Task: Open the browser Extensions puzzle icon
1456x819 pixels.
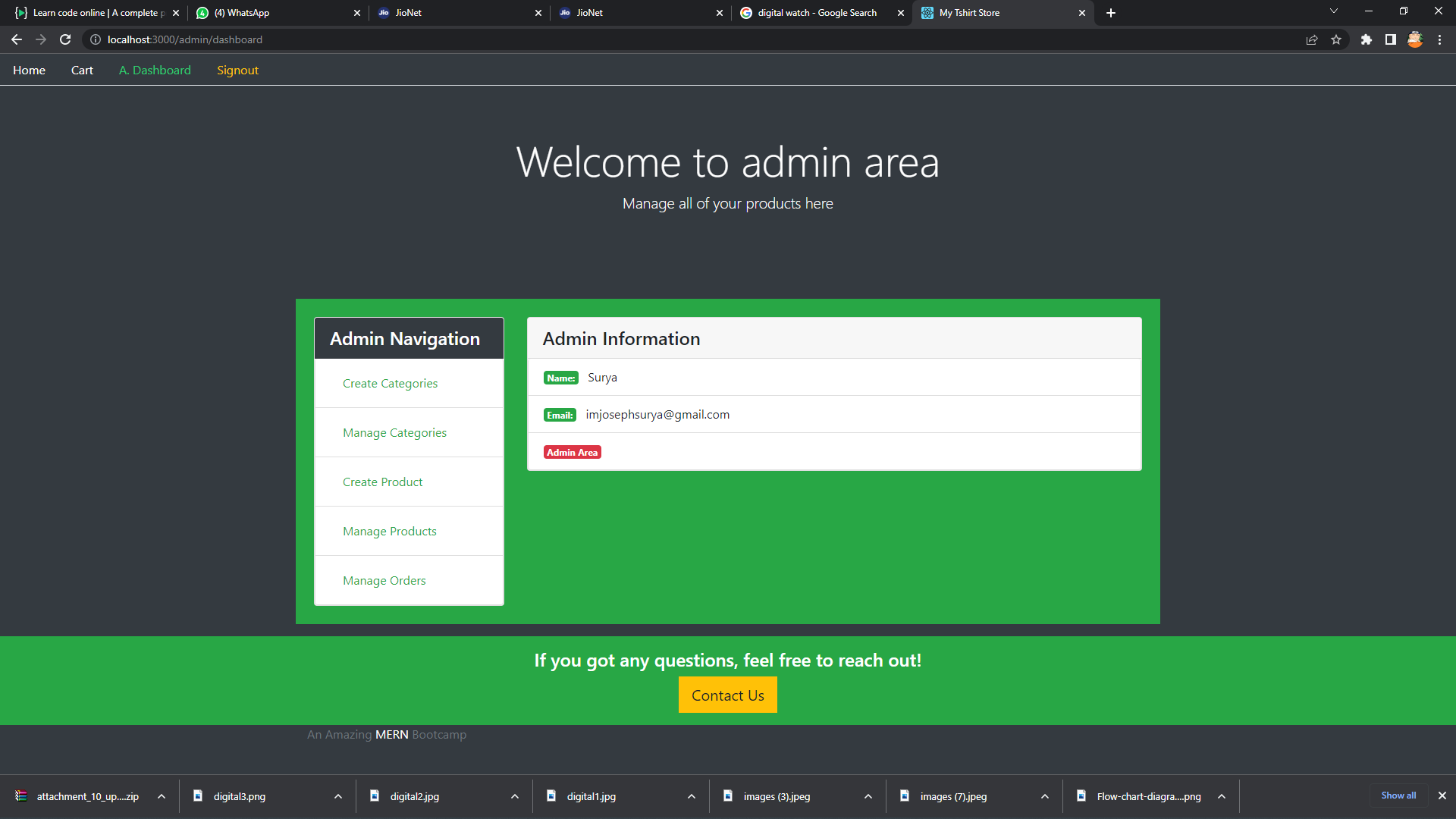Action: coord(1367,39)
